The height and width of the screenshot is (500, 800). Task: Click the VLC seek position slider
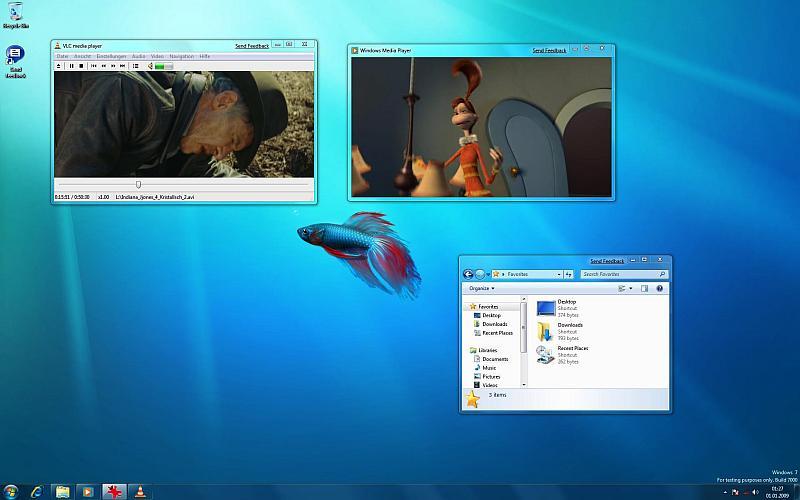[139, 184]
